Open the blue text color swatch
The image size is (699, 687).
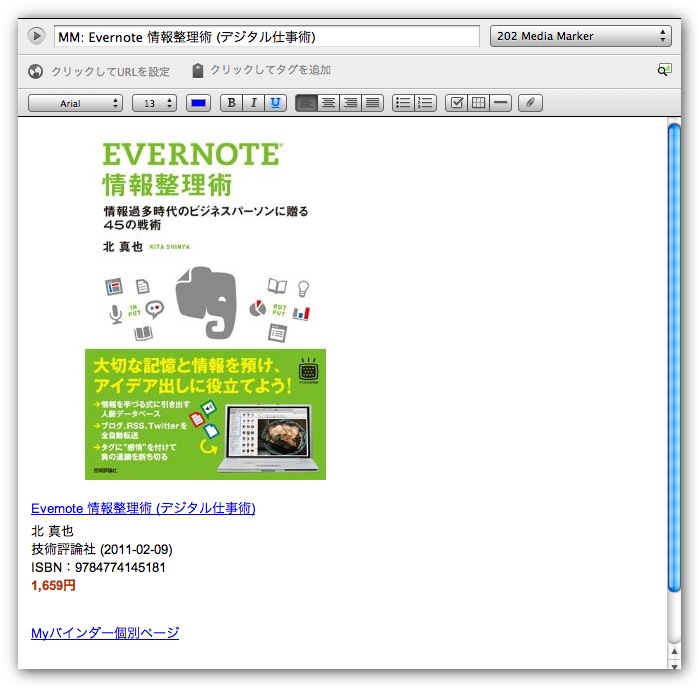click(198, 103)
